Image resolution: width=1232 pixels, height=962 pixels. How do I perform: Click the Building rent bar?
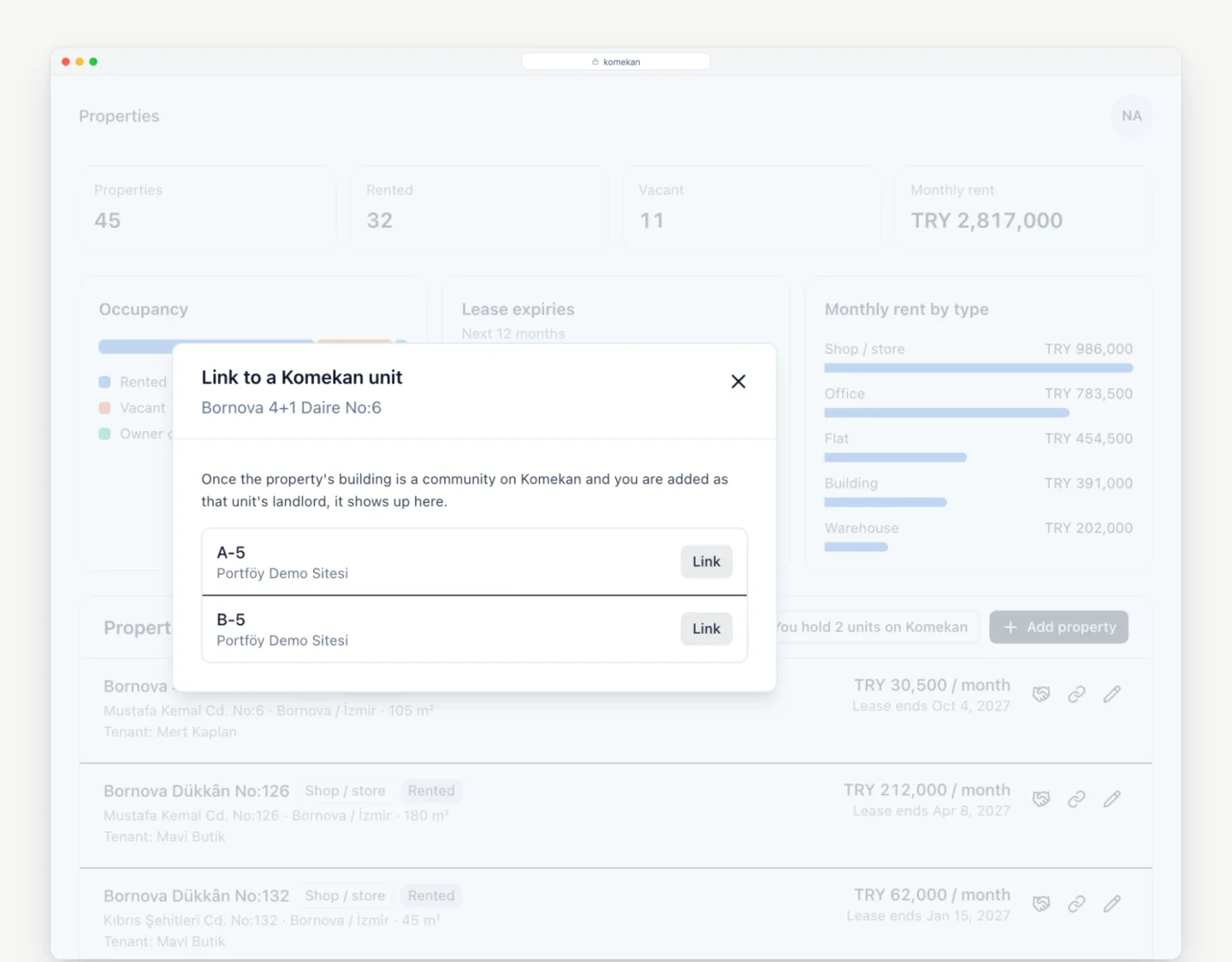[x=885, y=502]
